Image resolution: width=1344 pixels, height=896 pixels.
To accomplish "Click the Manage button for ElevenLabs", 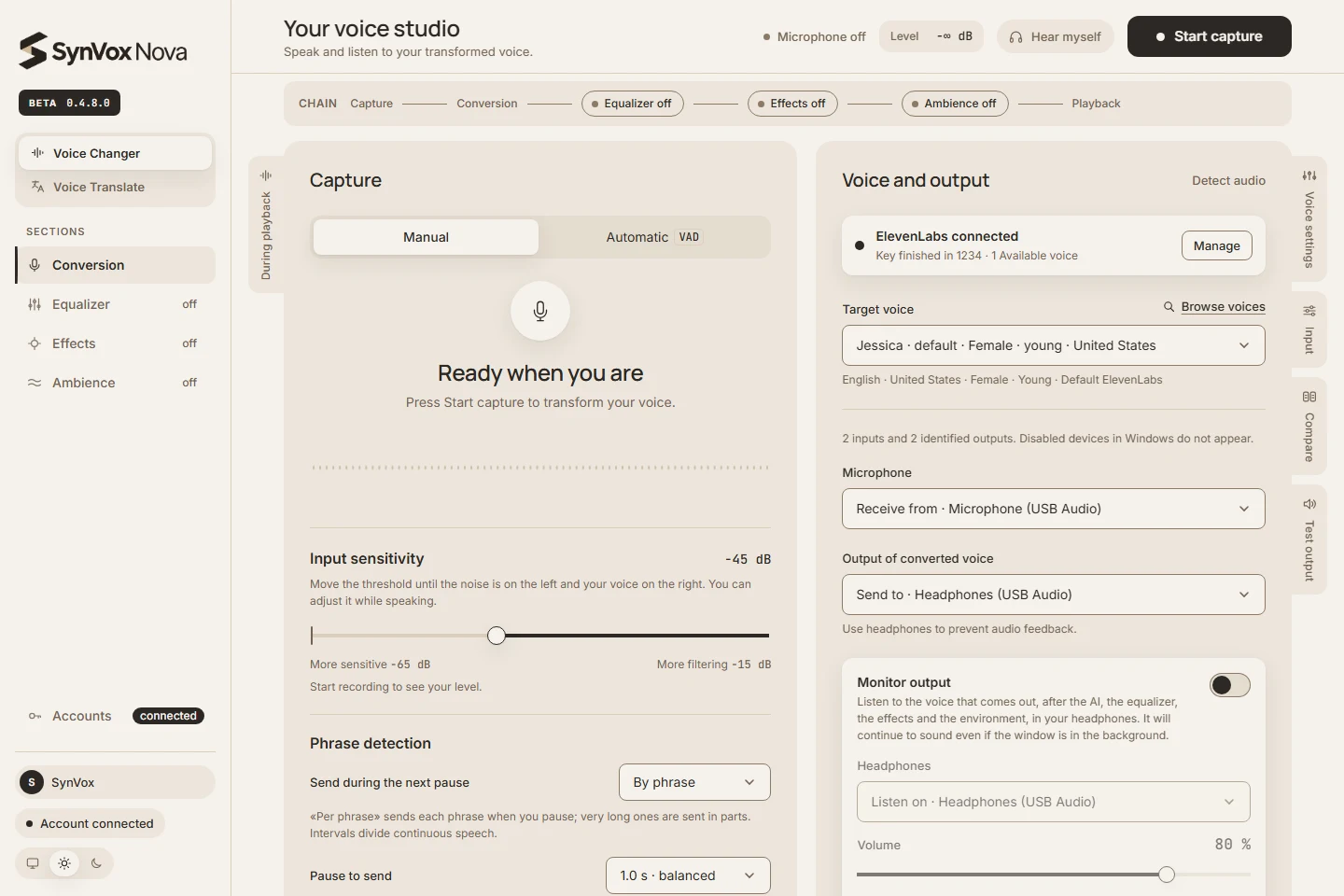I will [x=1217, y=245].
